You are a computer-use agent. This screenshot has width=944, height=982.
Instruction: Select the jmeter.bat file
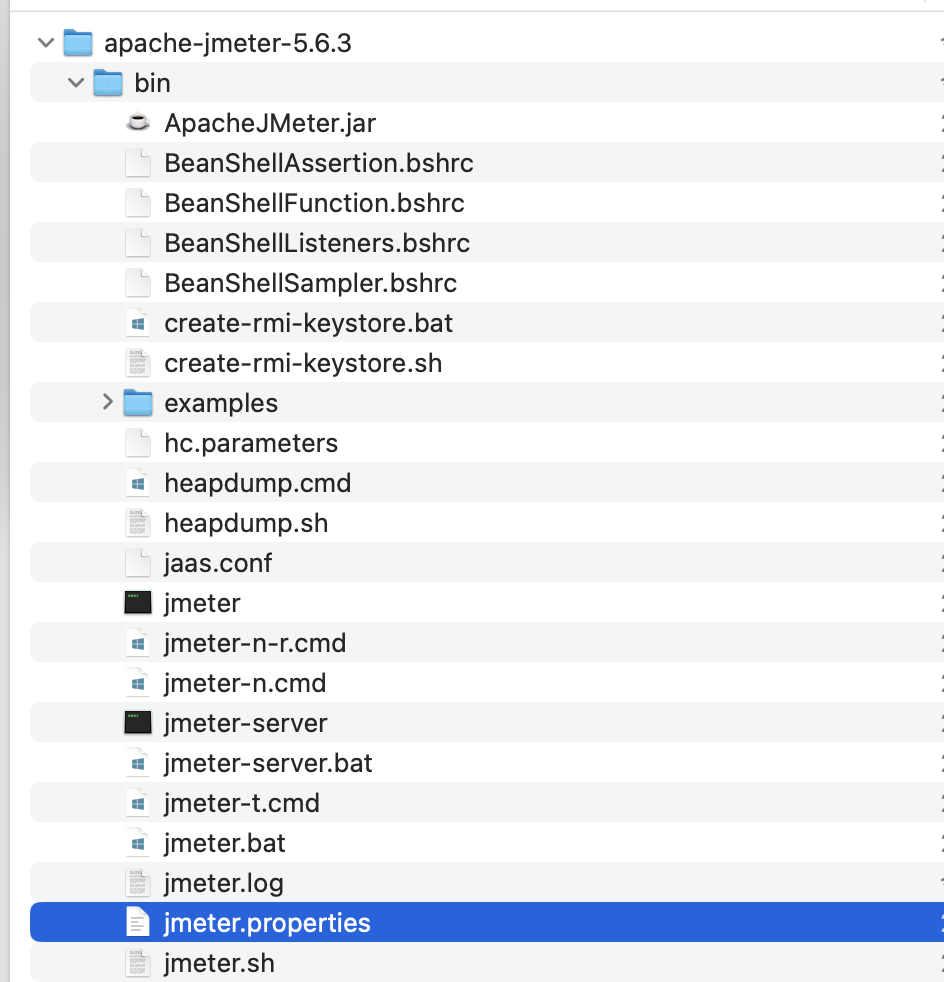click(487, 843)
